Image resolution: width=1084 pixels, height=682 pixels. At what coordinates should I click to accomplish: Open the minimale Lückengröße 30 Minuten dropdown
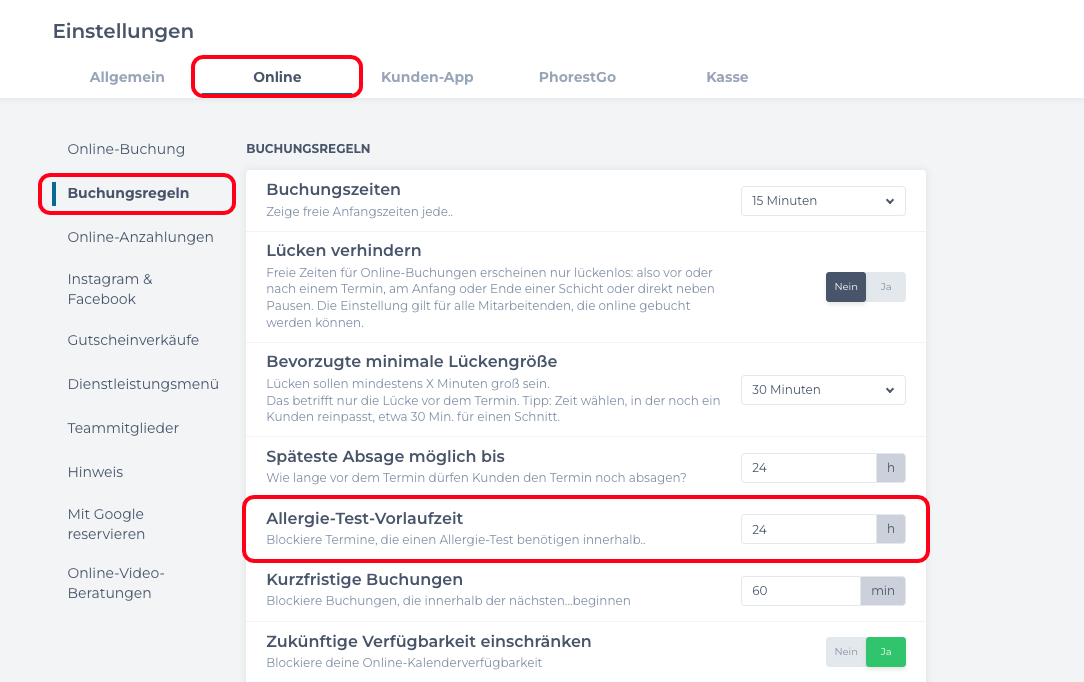click(x=822, y=390)
